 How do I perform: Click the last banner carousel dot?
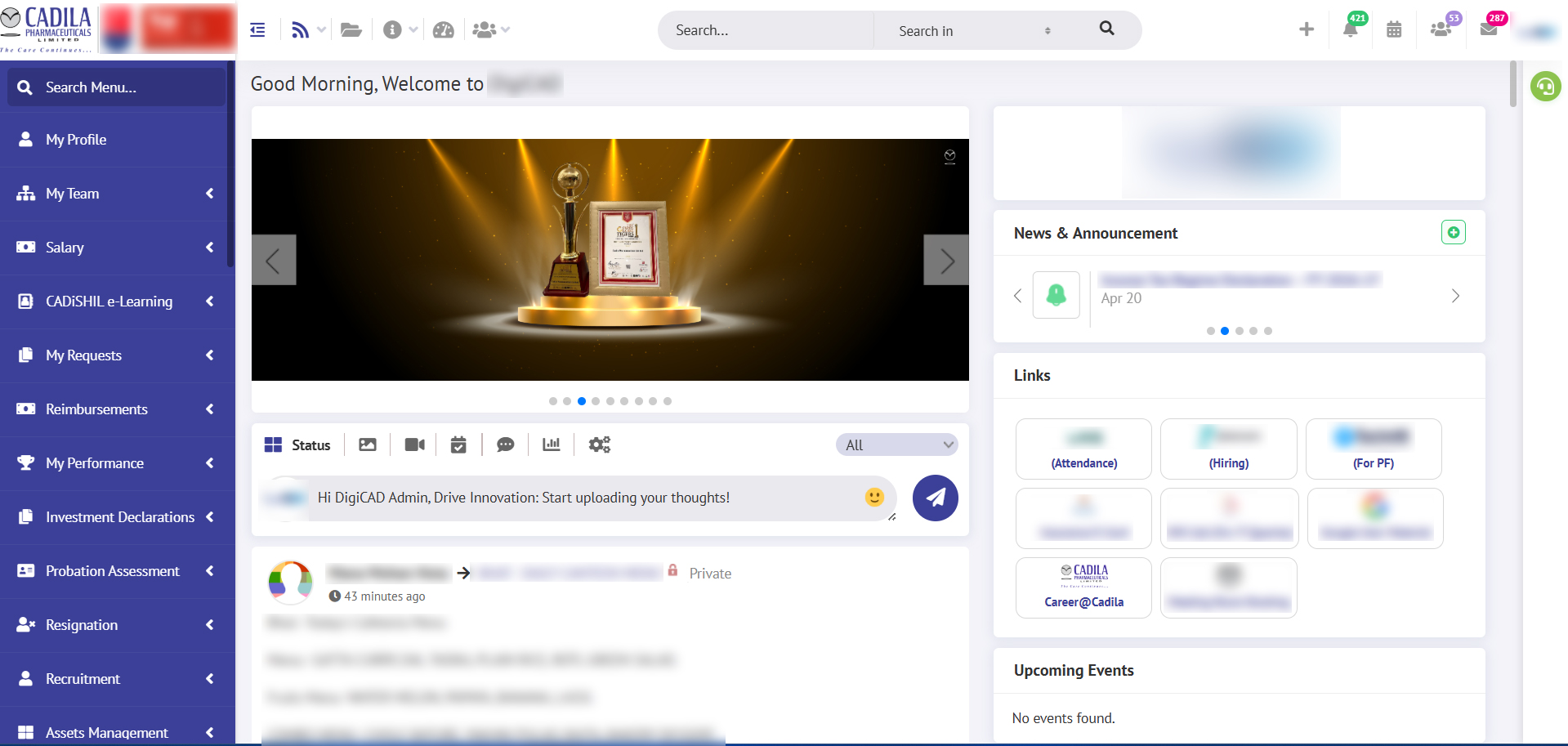tap(668, 401)
